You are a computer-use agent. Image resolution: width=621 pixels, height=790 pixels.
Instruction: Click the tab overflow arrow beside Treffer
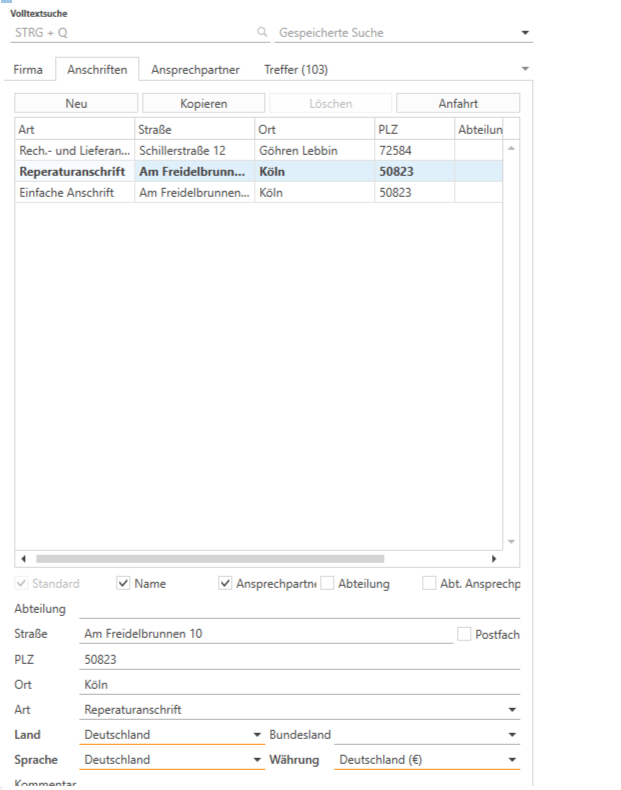[526, 69]
